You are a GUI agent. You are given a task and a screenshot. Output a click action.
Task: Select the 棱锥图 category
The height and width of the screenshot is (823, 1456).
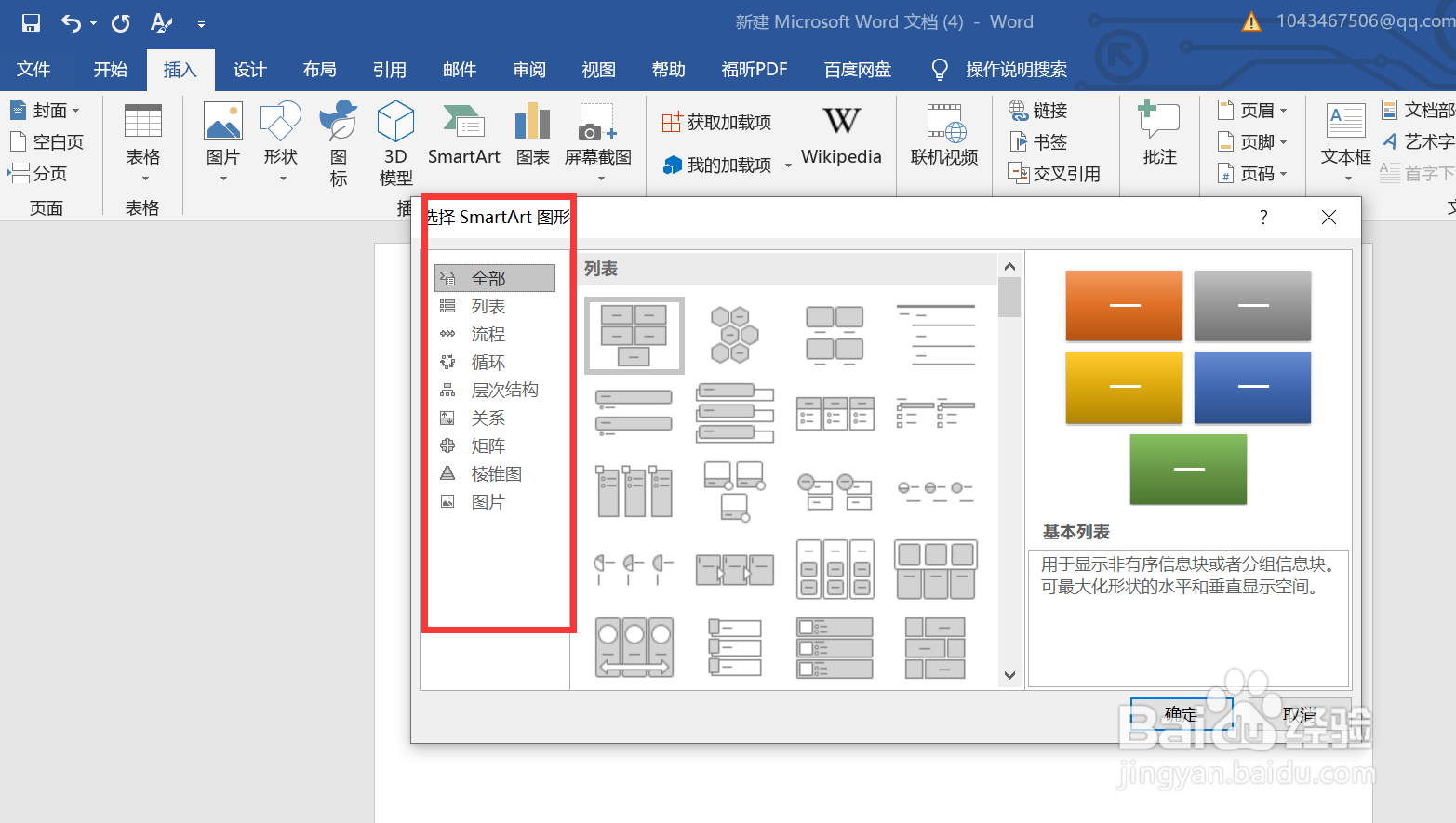495,473
